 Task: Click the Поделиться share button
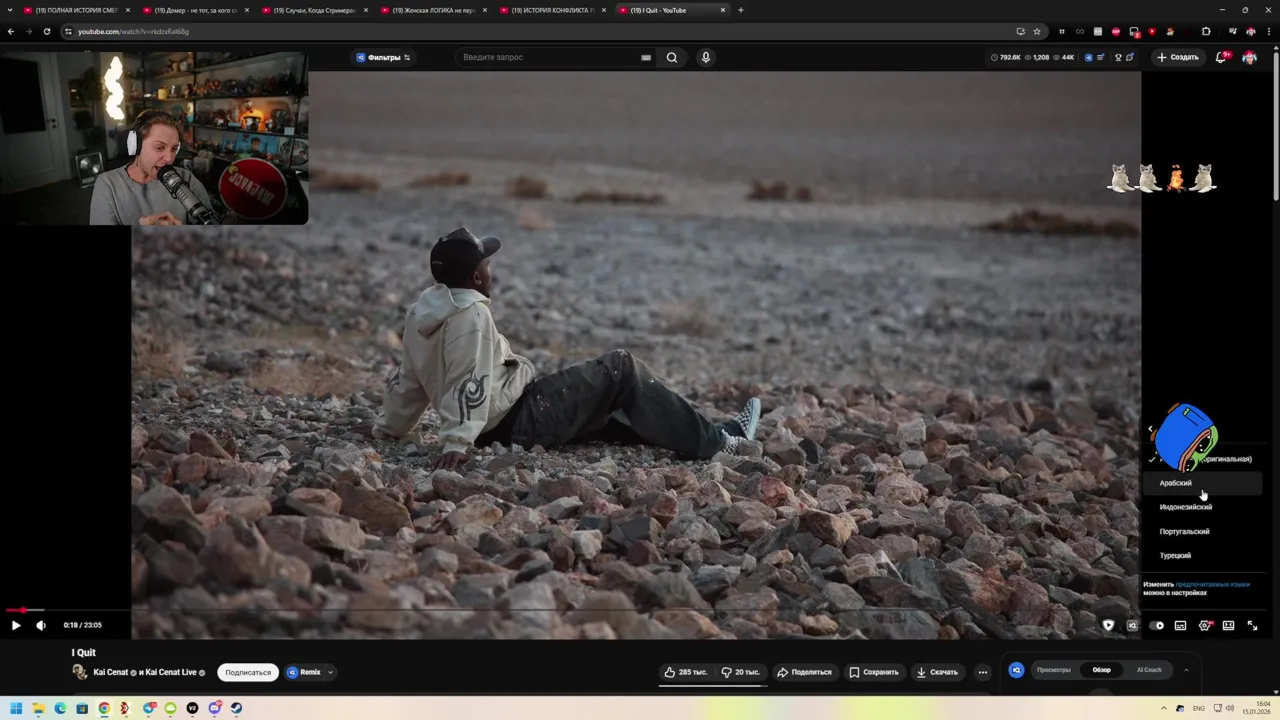coord(805,672)
